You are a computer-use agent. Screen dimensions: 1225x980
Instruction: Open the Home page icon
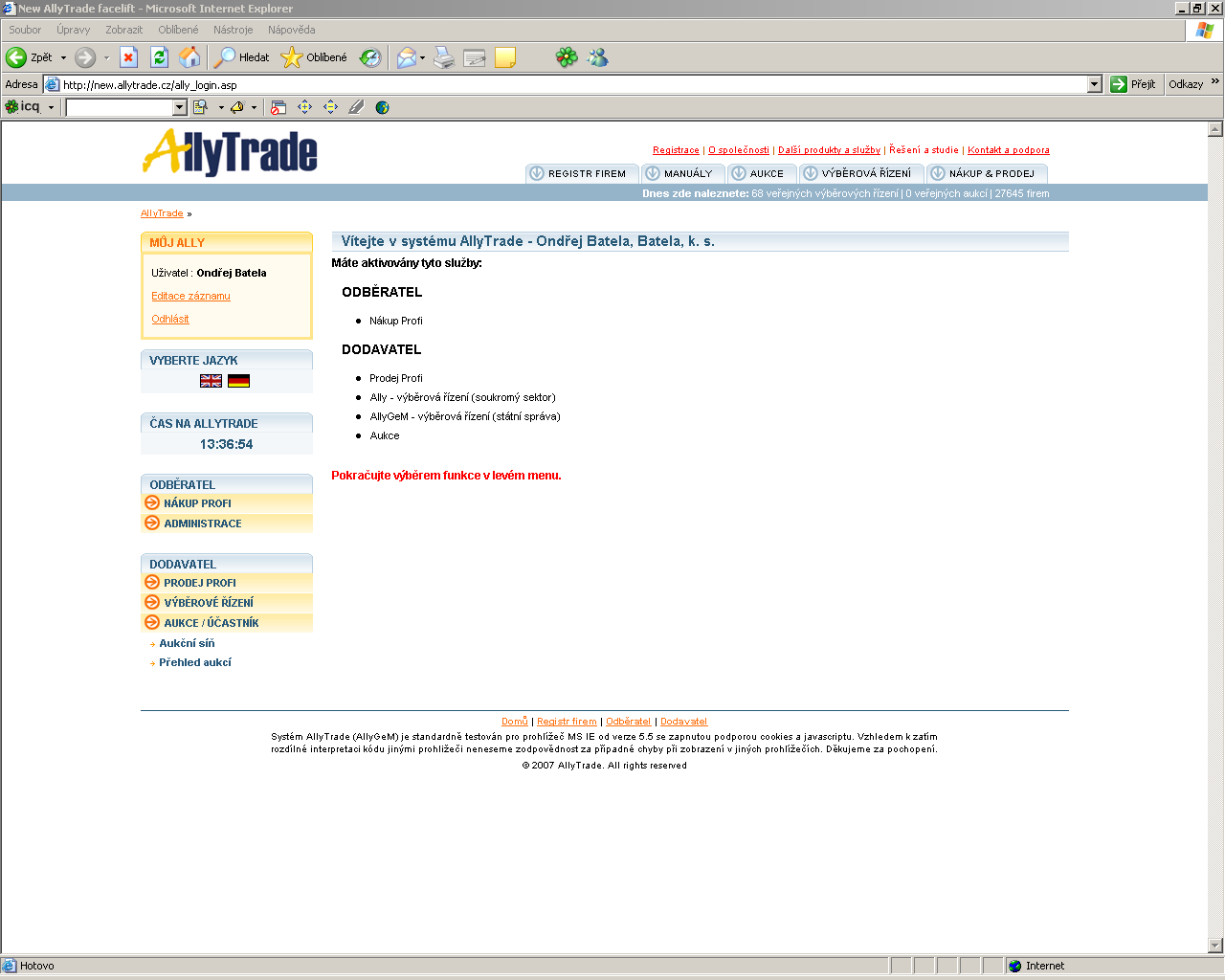(x=190, y=57)
